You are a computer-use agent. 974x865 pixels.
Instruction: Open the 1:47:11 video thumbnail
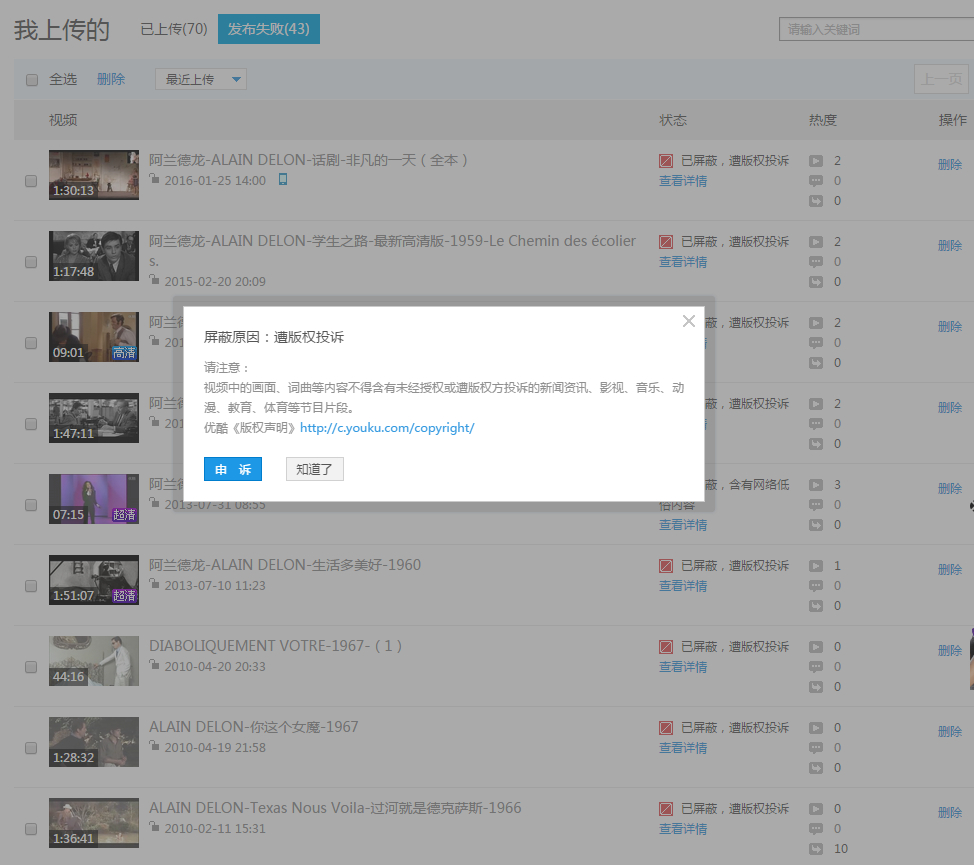(x=94, y=418)
